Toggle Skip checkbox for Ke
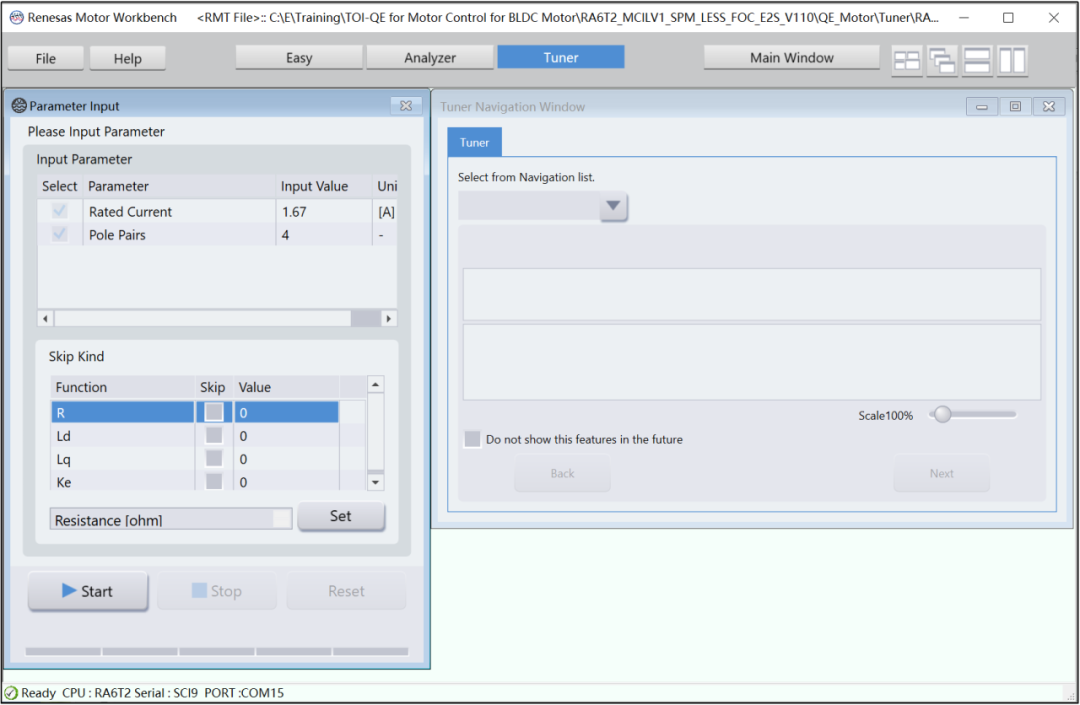 tap(214, 481)
